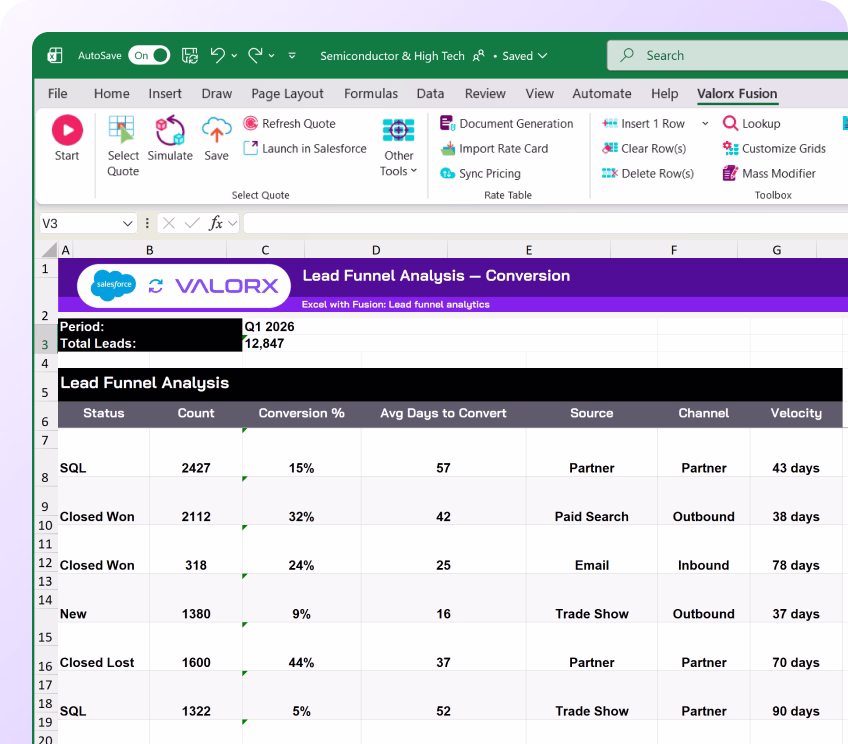
Task: Click the insert function fx icon
Action: coord(216,223)
